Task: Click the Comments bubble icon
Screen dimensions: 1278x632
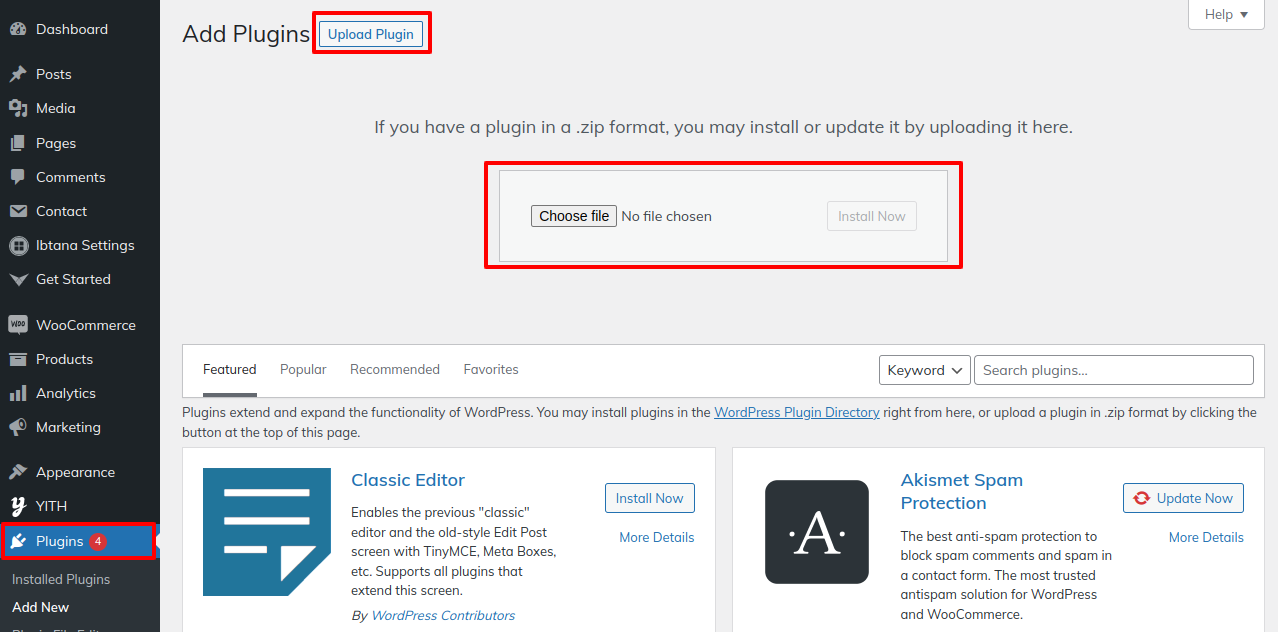Action: 18,177
